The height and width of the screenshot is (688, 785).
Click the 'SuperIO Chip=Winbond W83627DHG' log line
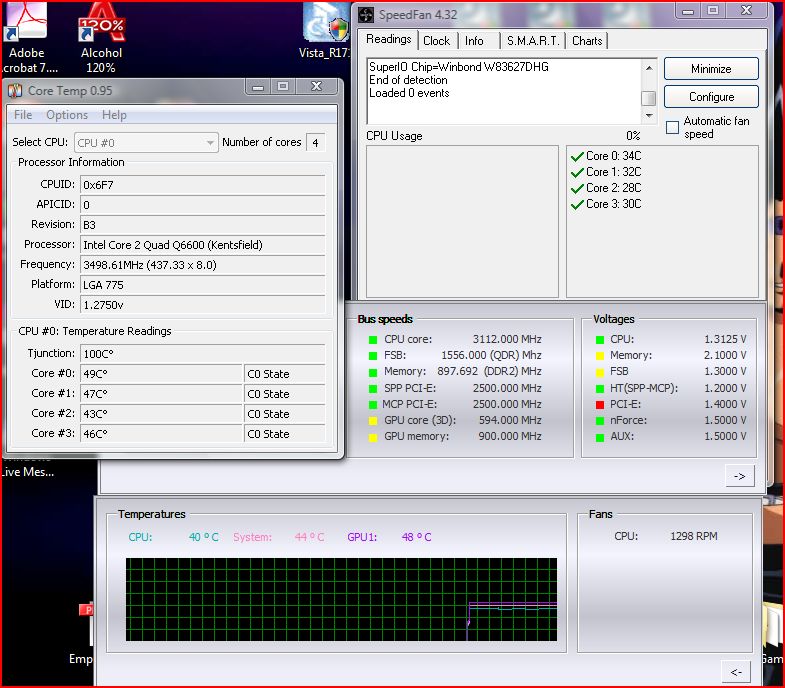point(459,67)
